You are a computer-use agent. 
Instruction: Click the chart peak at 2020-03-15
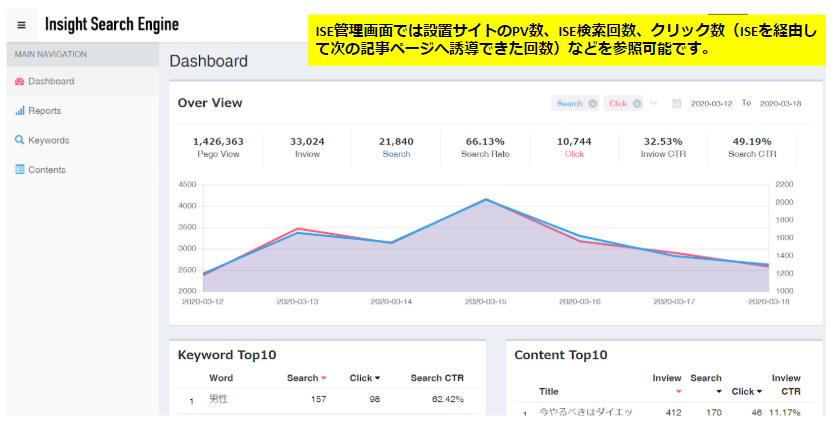pos(486,199)
